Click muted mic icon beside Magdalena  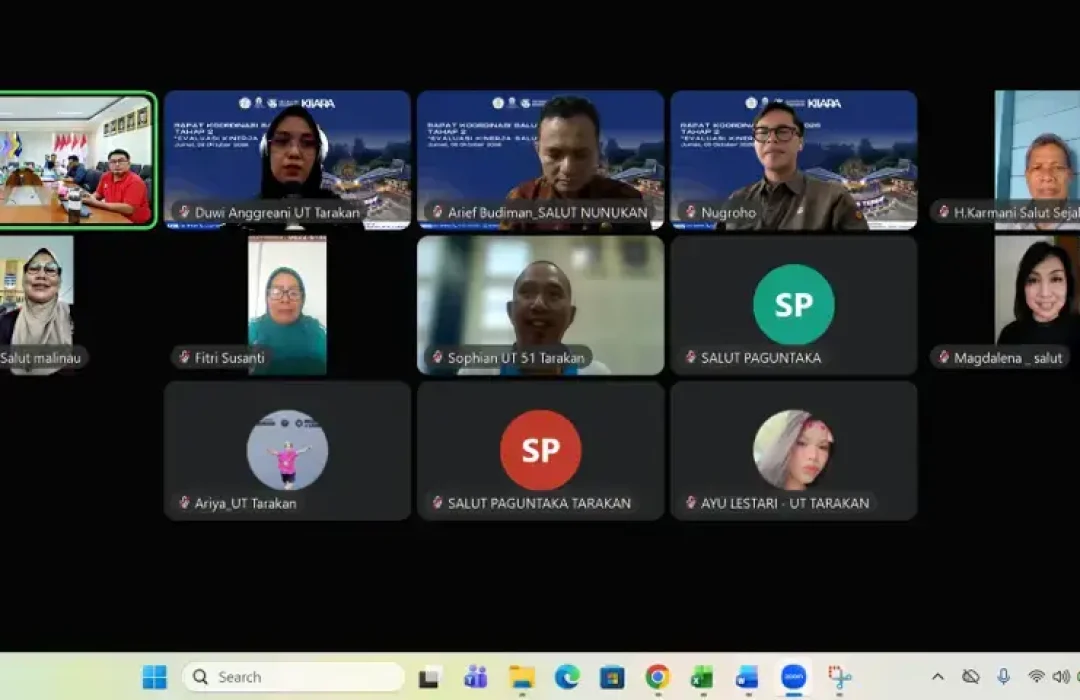(x=944, y=357)
